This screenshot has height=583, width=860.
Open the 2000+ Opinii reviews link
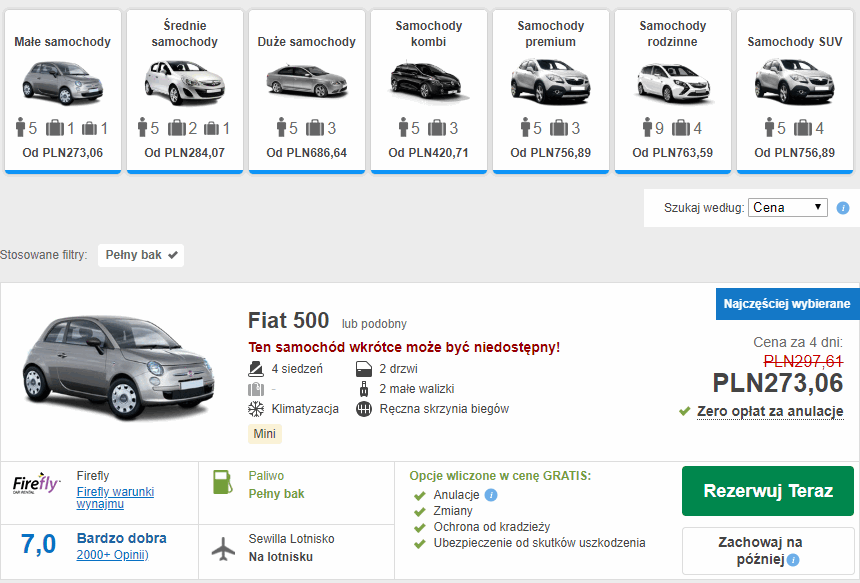click(112, 555)
